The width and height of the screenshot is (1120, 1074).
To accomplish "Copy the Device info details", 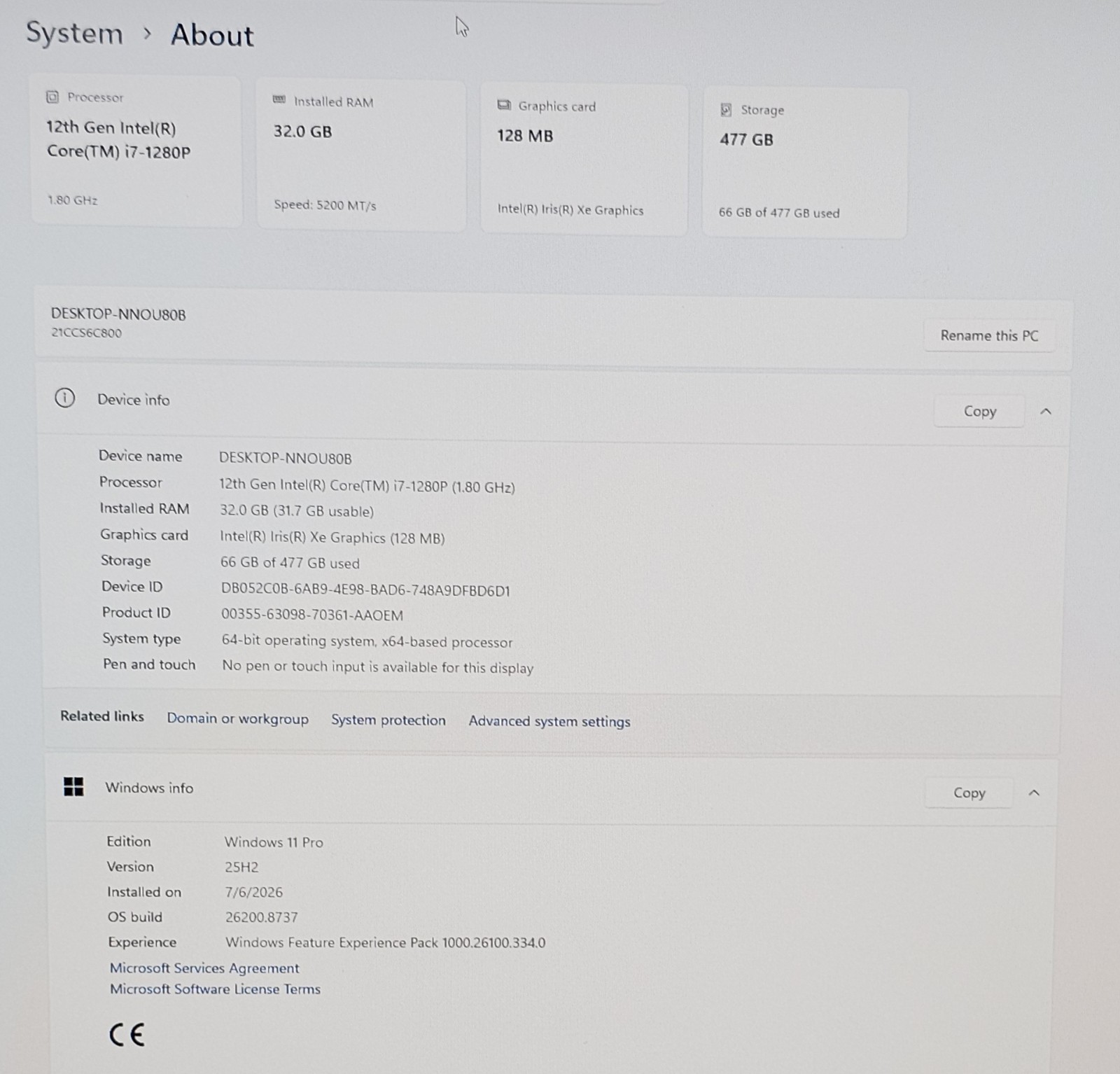I will point(979,411).
